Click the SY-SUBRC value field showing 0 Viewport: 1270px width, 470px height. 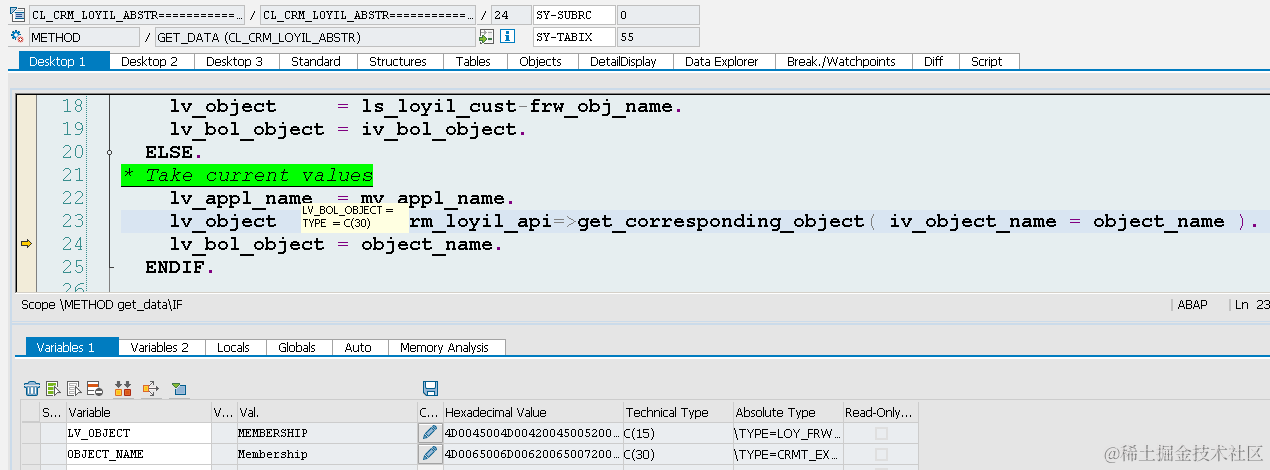pyautogui.click(x=658, y=15)
